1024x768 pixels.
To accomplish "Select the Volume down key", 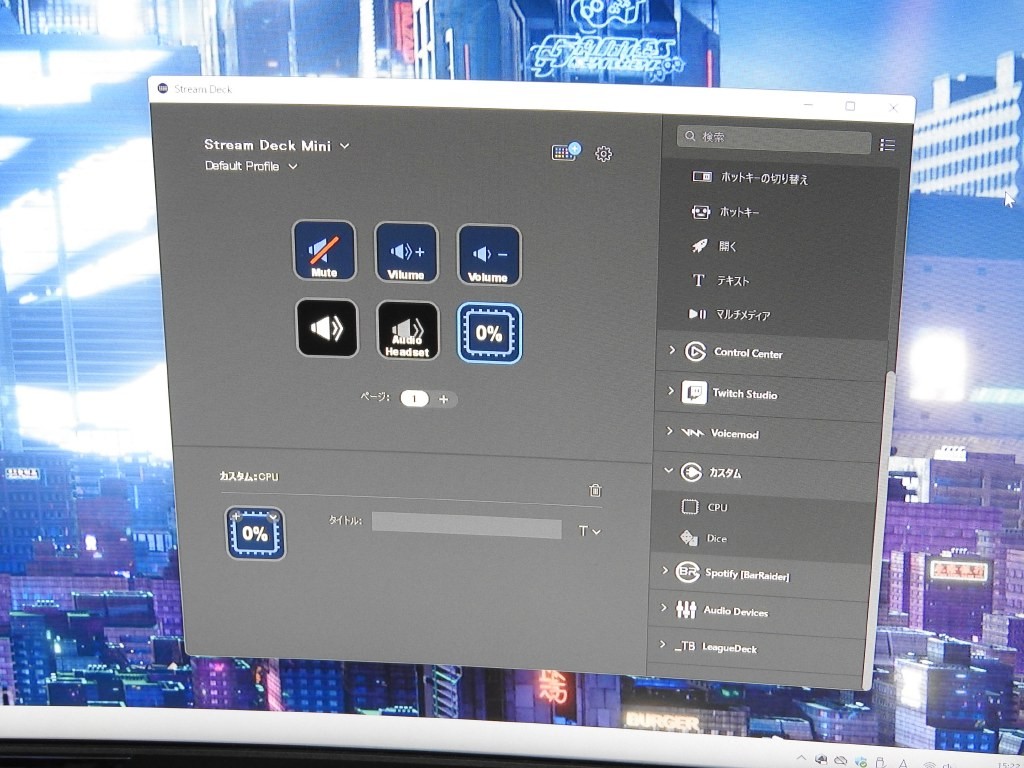I will (x=488, y=255).
